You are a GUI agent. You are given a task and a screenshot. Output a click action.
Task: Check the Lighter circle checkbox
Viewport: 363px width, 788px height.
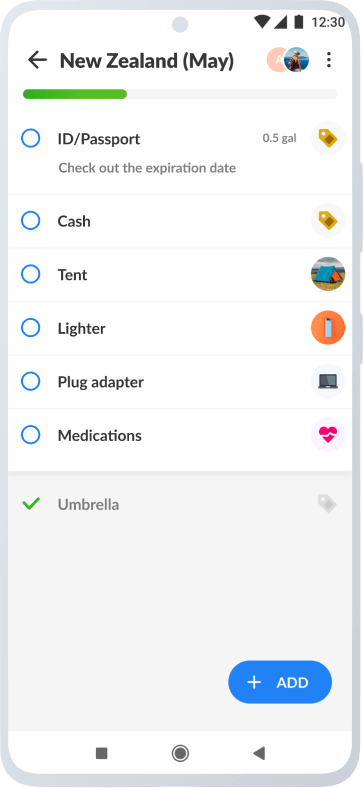tap(31, 328)
